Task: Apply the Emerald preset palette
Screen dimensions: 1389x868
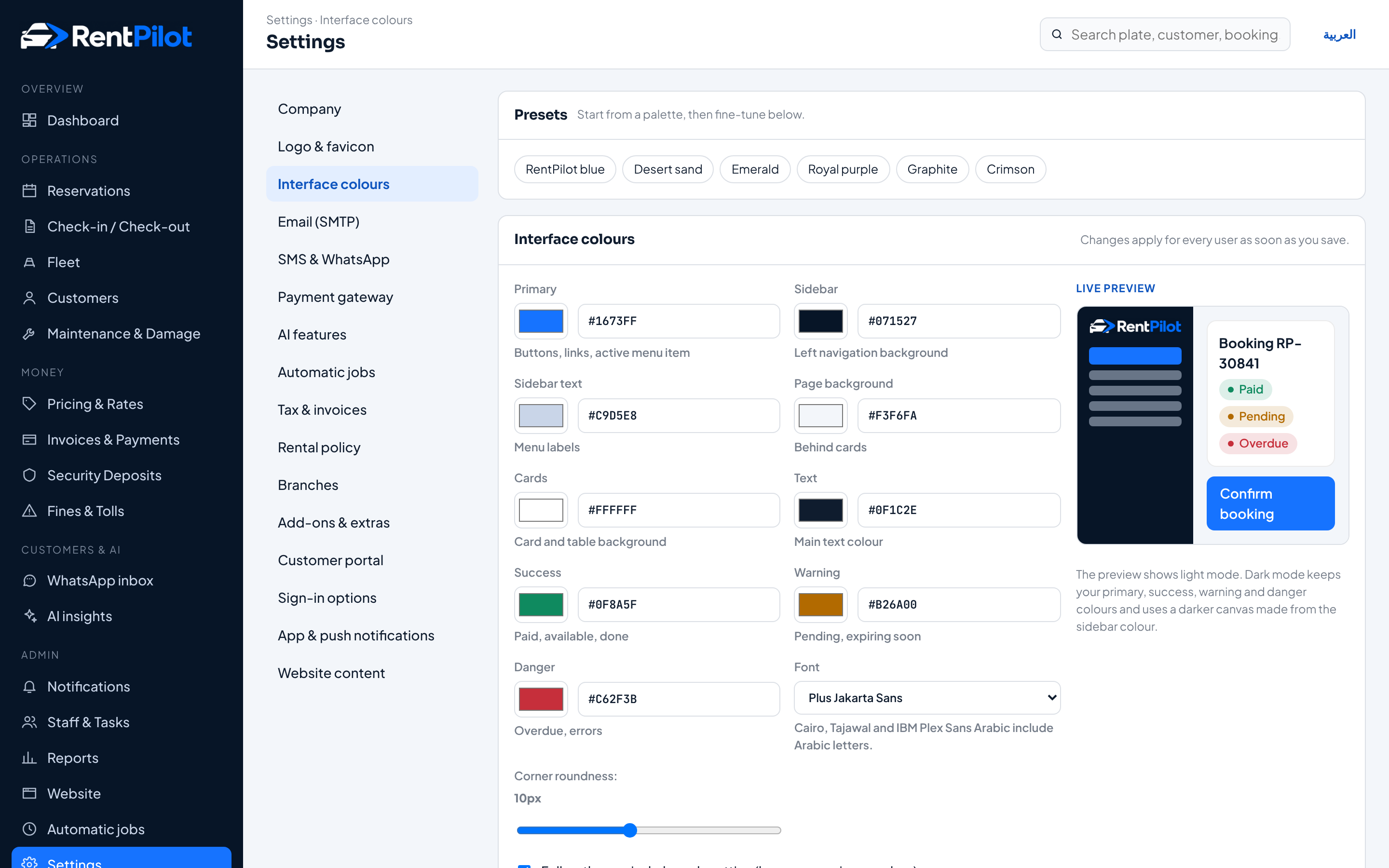Action: 755,169
